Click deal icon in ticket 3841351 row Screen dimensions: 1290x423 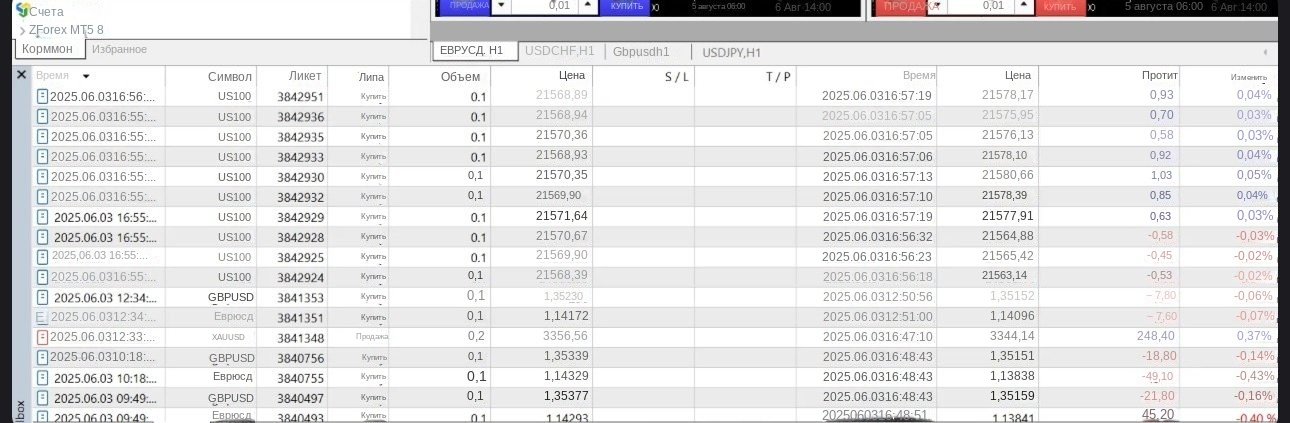point(42,317)
